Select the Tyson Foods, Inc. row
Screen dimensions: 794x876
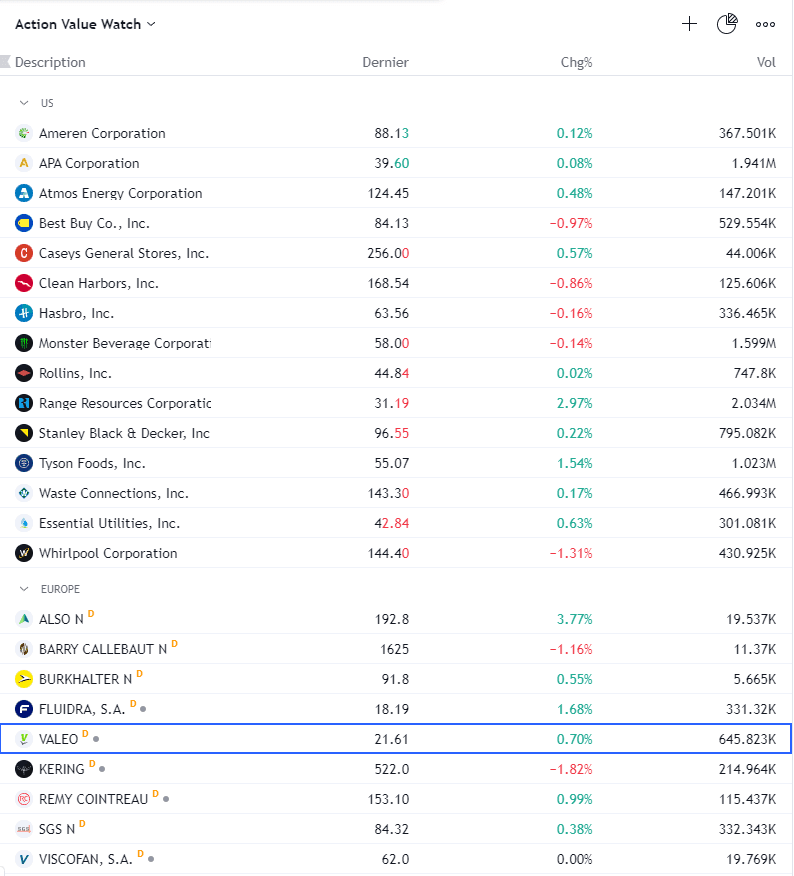396,463
